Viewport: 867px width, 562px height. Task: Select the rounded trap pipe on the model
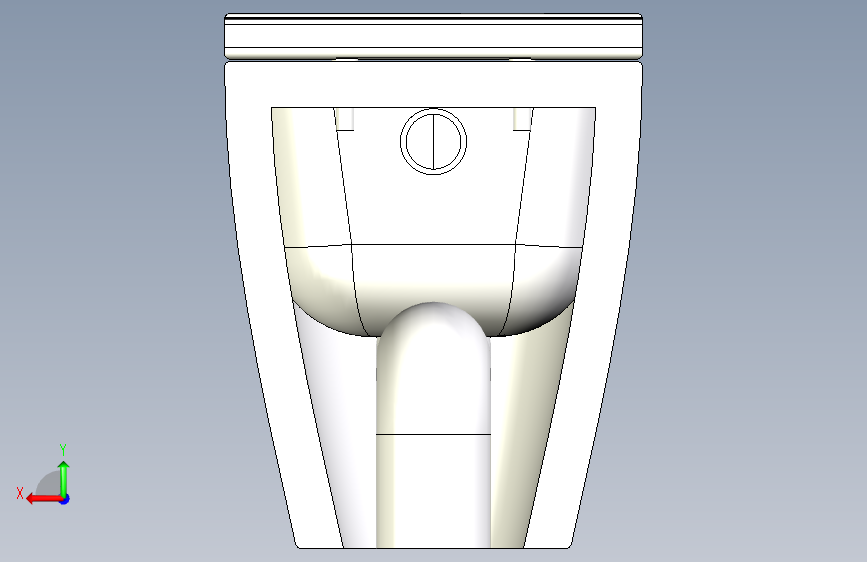[434, 425]
